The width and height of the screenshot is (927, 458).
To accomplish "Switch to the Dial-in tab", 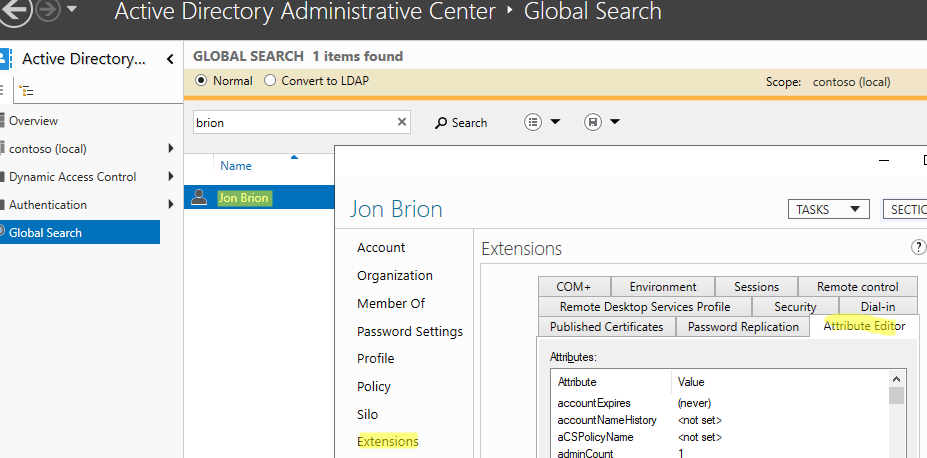I will click(878, 307).
